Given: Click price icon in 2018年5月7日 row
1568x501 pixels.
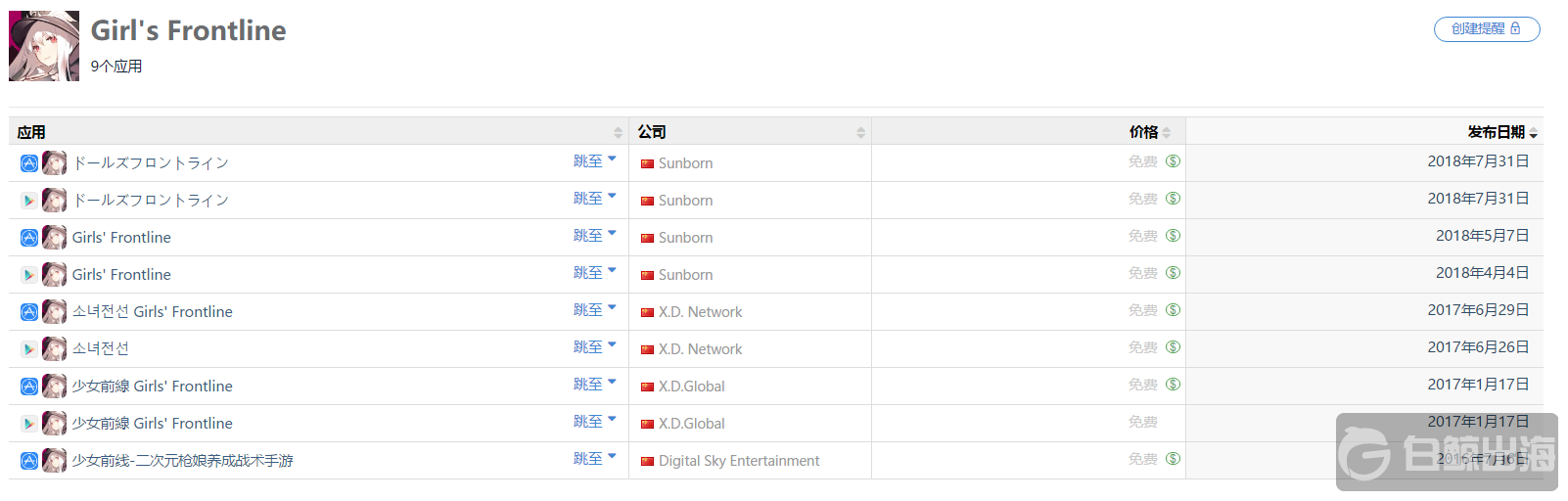Looking at the screenshot, I should click(1173, 236).
